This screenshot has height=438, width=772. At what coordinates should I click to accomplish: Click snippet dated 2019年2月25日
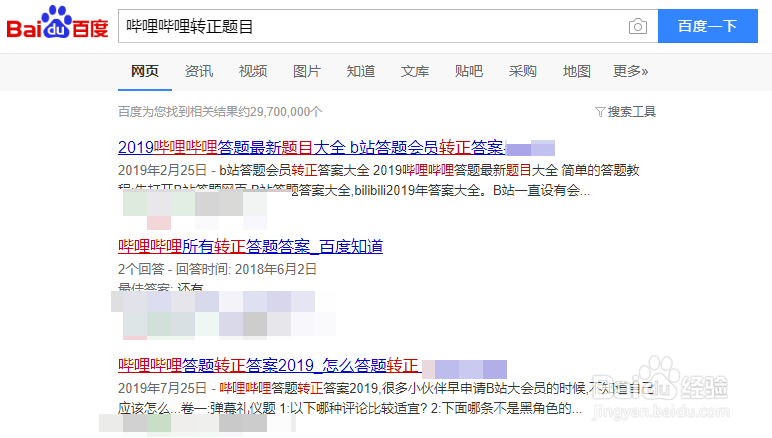pyautogui.click(x=379, y=180)
